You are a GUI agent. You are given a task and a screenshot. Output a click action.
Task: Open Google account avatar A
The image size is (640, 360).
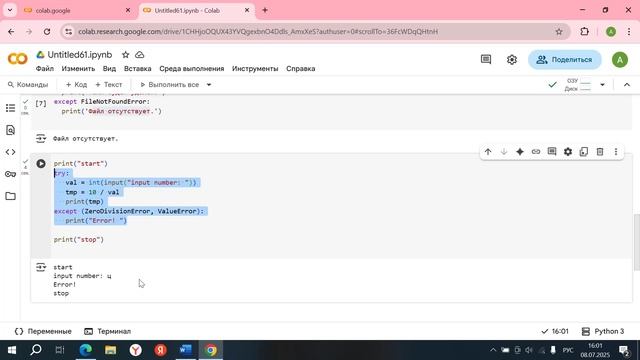[620, 60]
